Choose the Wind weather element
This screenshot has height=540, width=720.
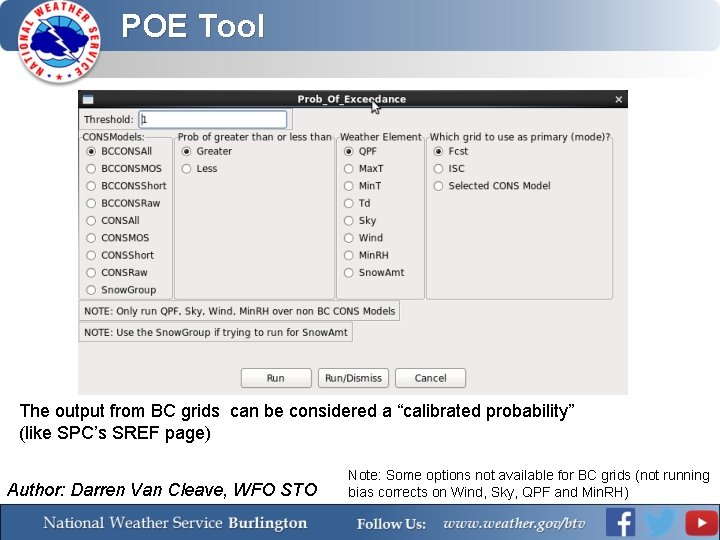tap(364, 238)
